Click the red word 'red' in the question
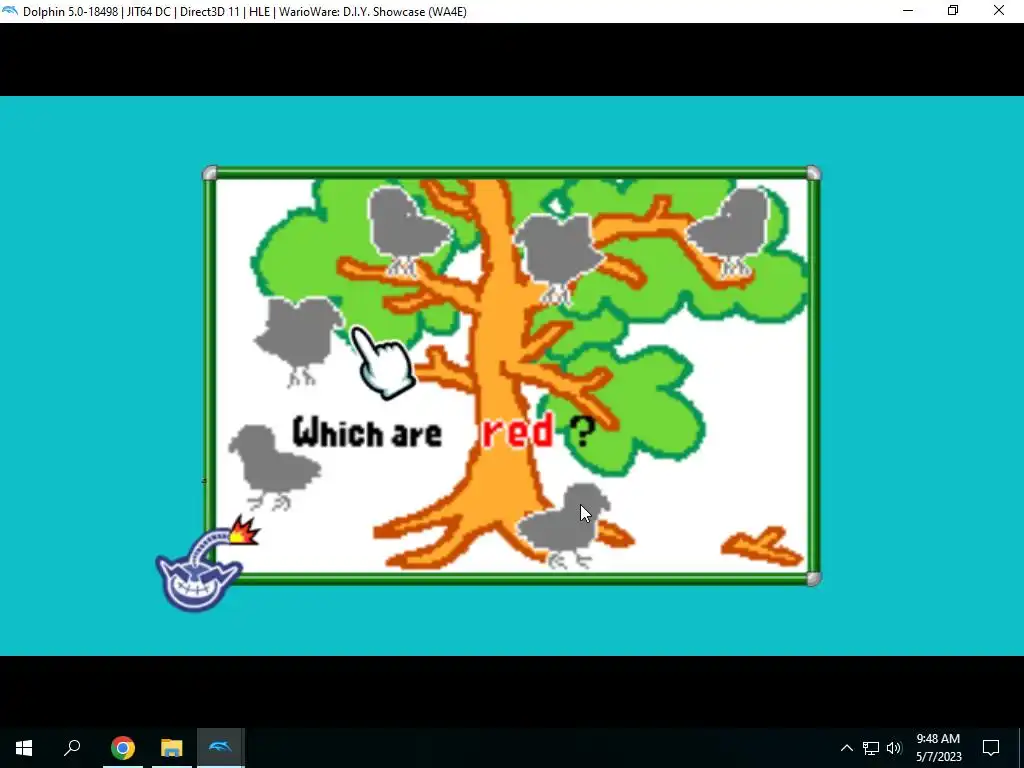Image resolution: width=1024 pixels, height=768 pixels. (x=518, y=430)
